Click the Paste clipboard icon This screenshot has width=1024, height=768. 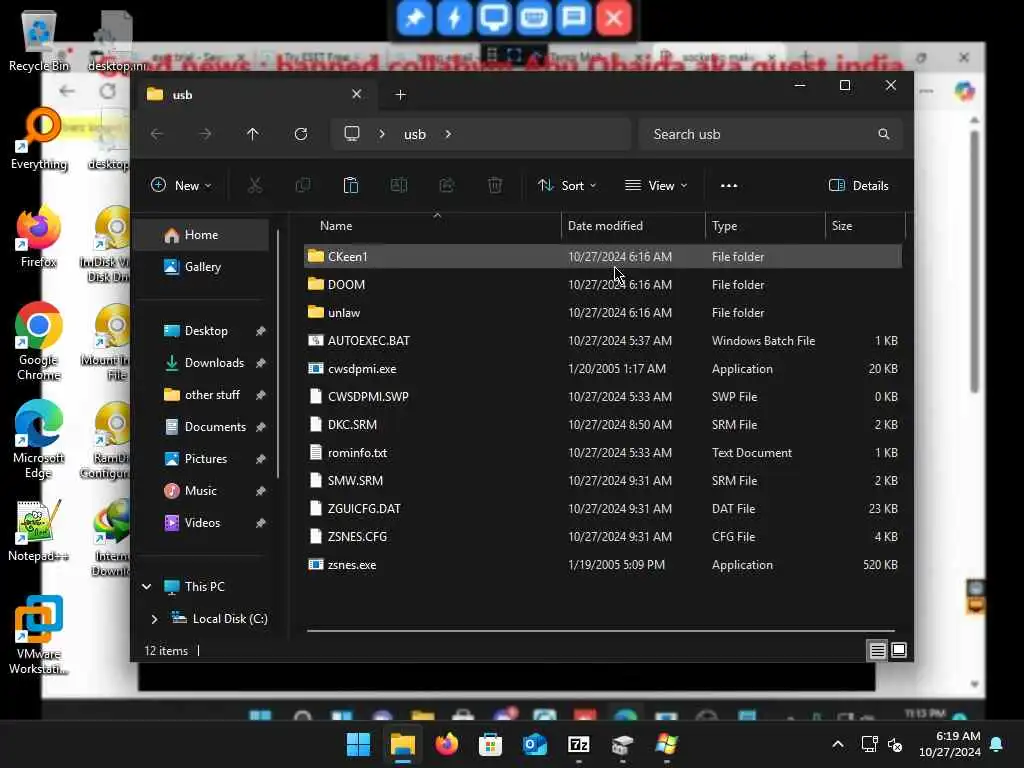pyautogui.click(x=351, y=185)
